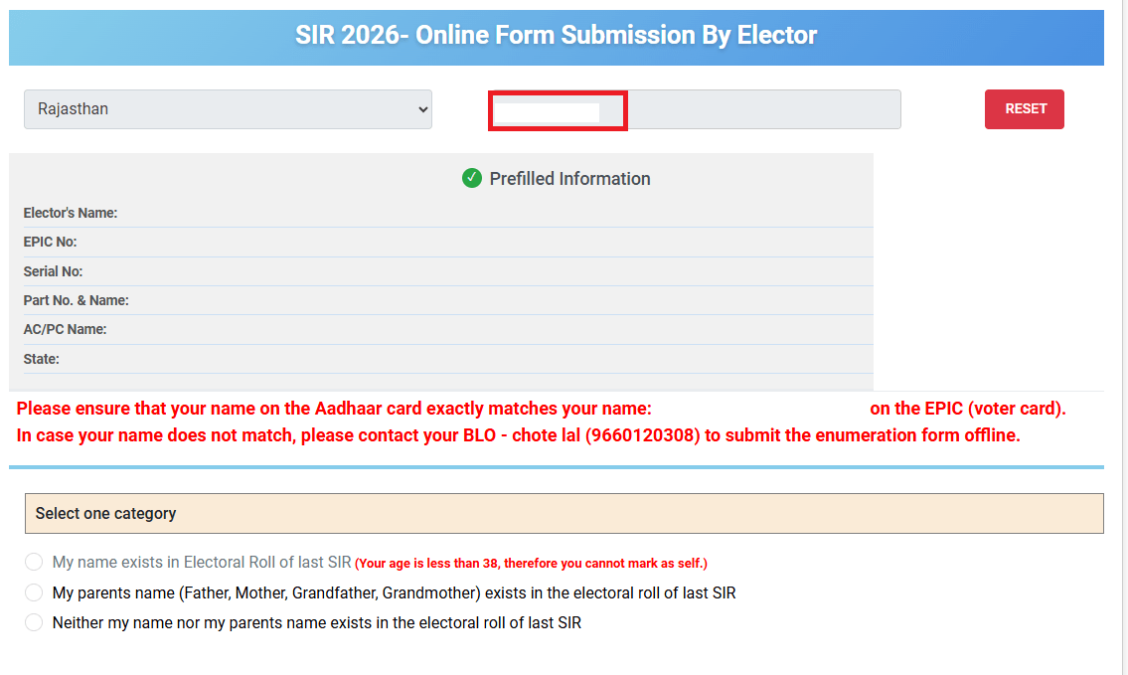Click the Prefilled Information heading text
1128x675 pixels.
tap(569, 178)
